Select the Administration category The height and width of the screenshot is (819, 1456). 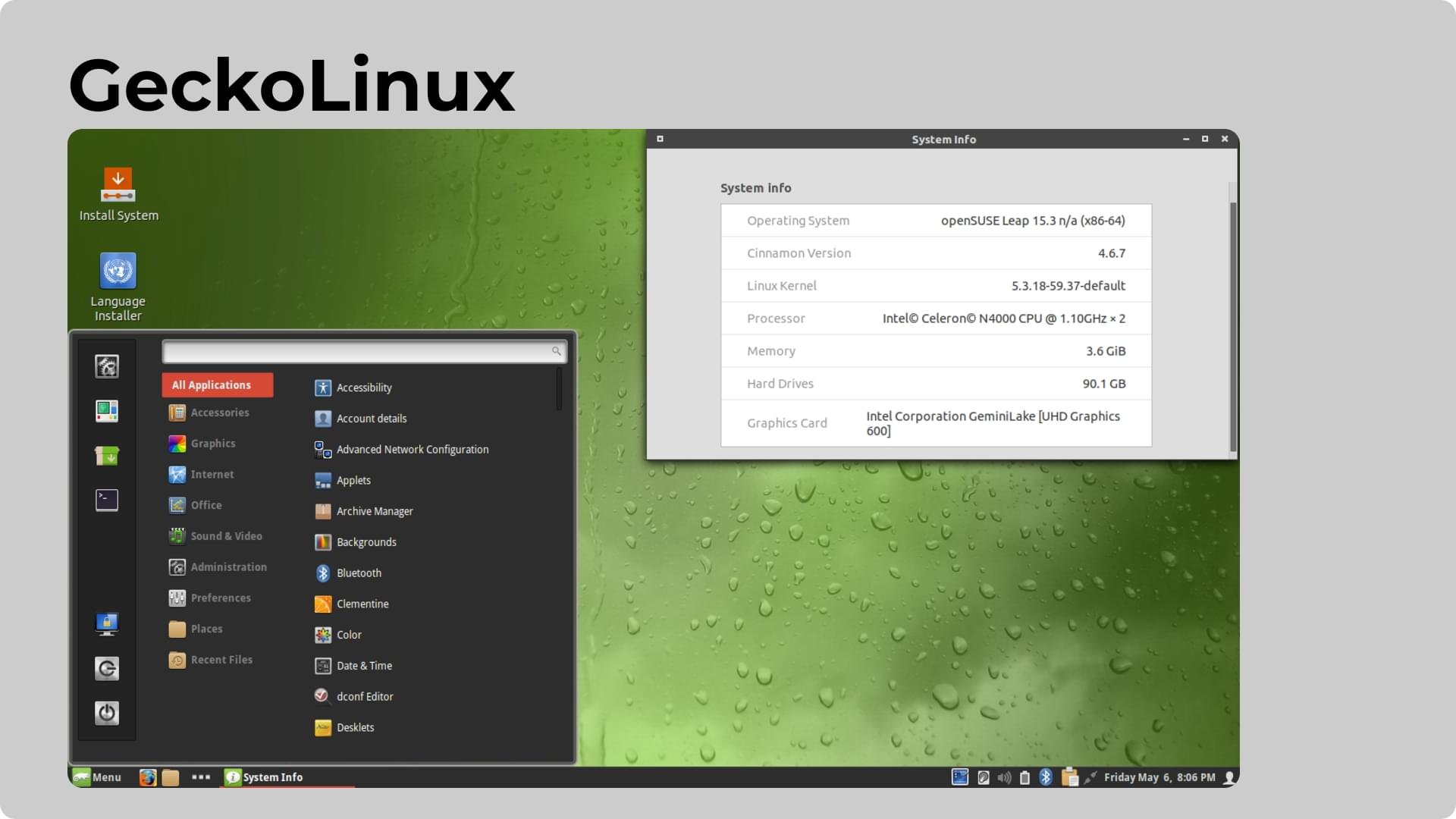(218, 567)
